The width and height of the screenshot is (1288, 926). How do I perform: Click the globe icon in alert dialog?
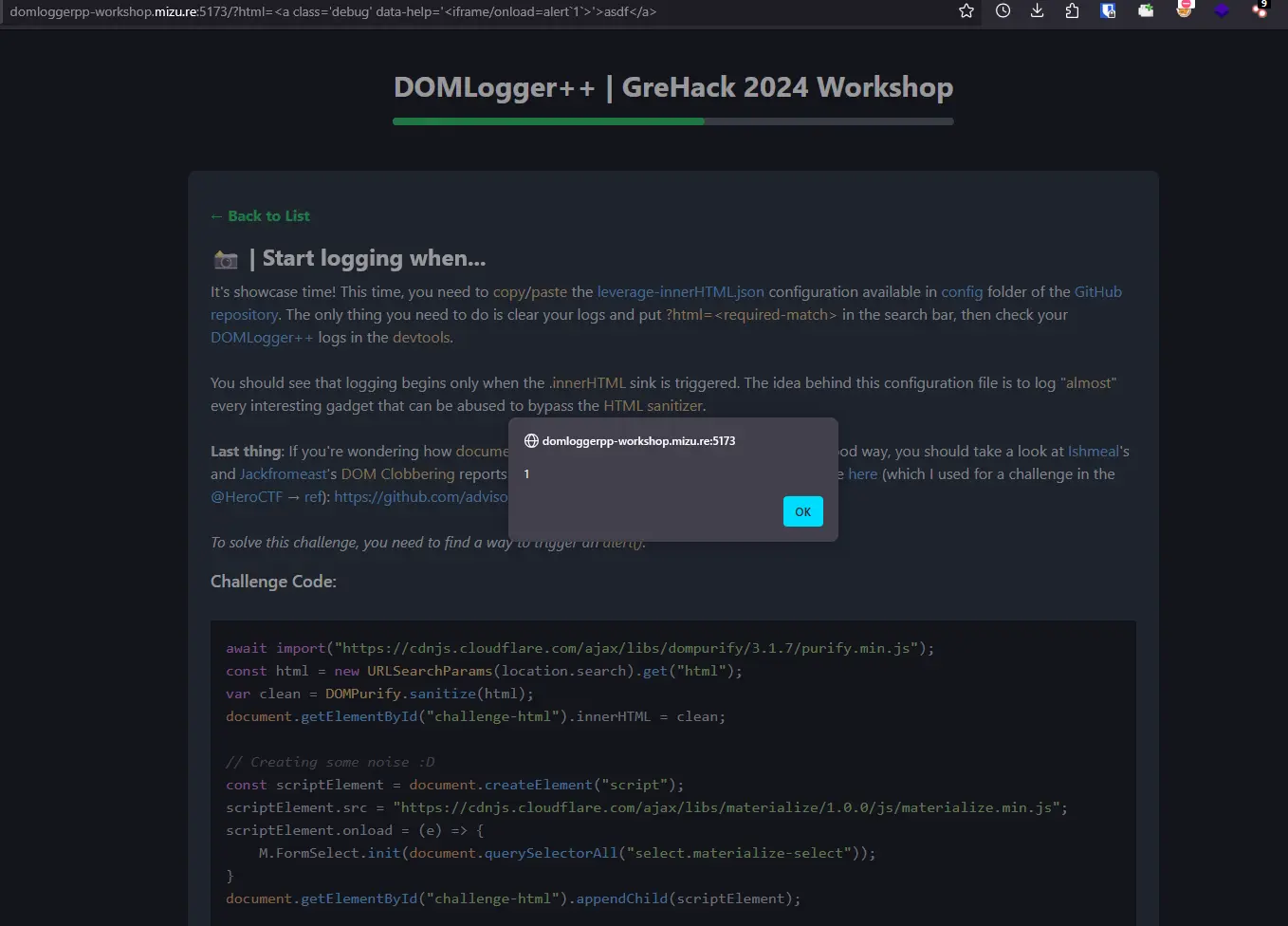click(531, 441)
